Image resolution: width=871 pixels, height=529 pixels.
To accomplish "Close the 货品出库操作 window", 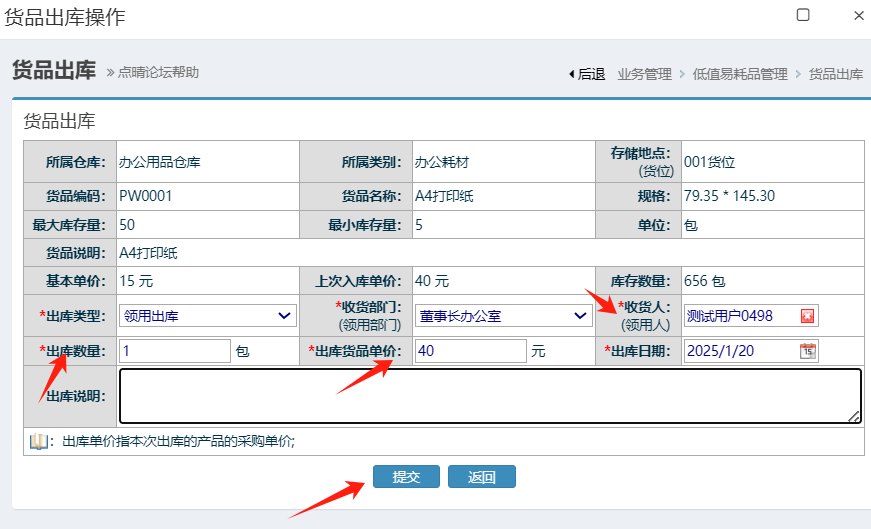I will [859, 15].
